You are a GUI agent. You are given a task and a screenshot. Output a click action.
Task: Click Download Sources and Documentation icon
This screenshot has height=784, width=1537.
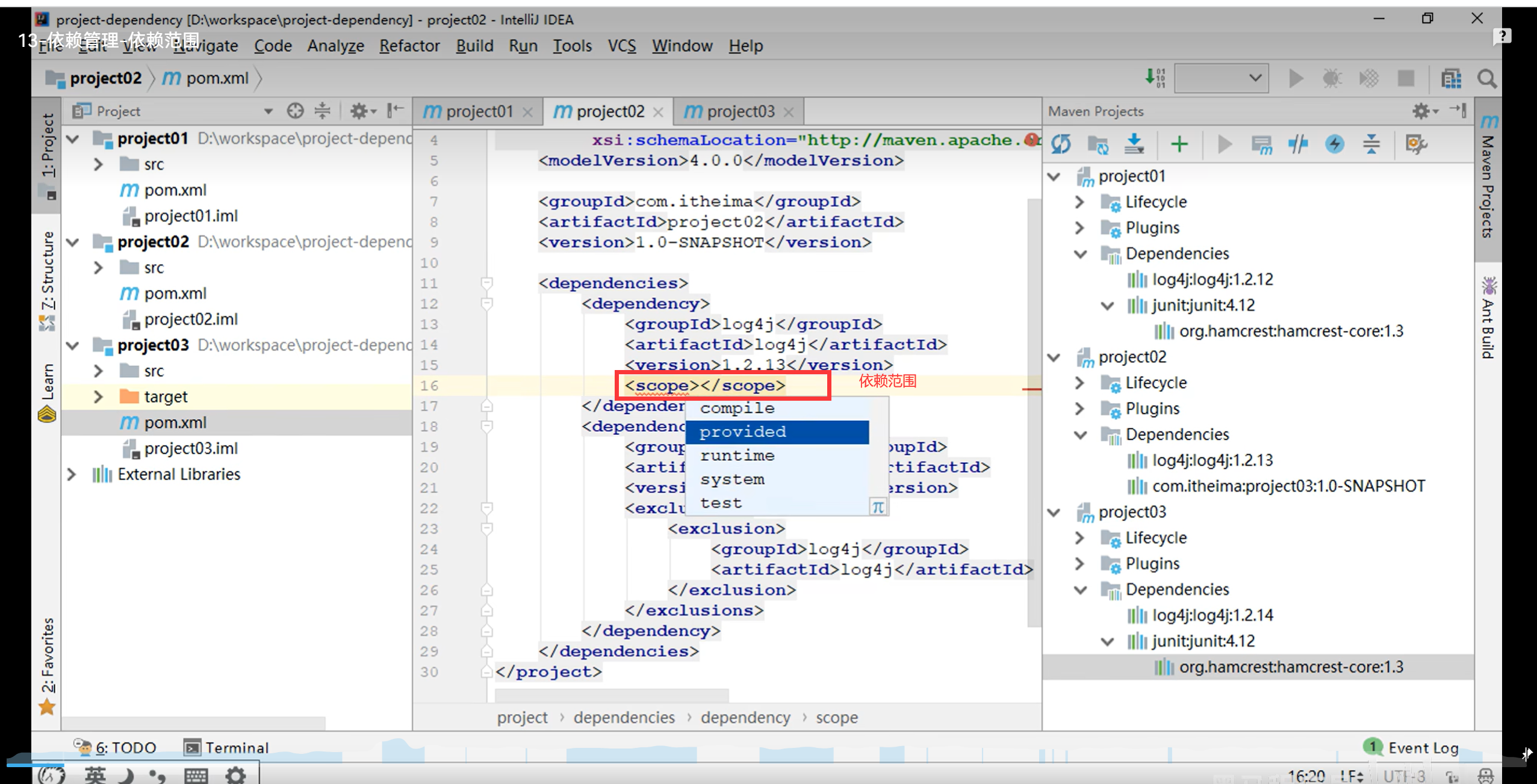point(1134,144)
